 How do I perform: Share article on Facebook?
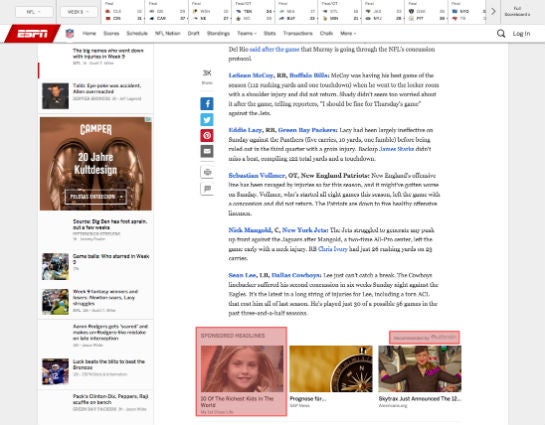pos(207,104)
